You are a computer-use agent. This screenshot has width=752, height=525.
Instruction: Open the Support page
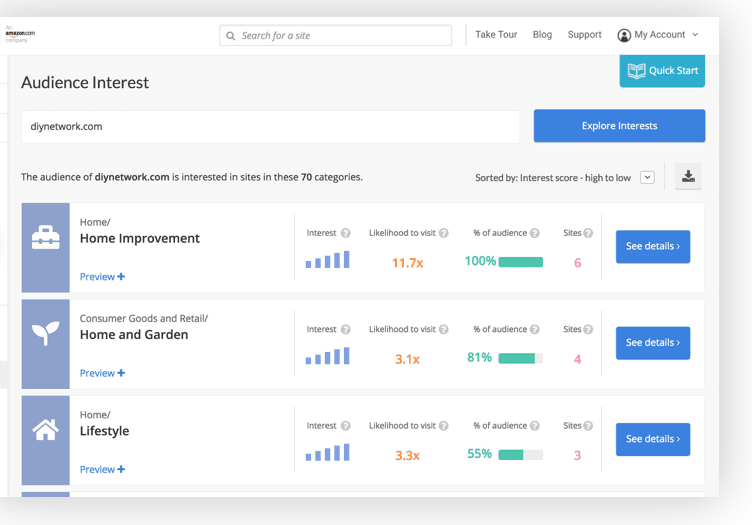coord(584,35)
